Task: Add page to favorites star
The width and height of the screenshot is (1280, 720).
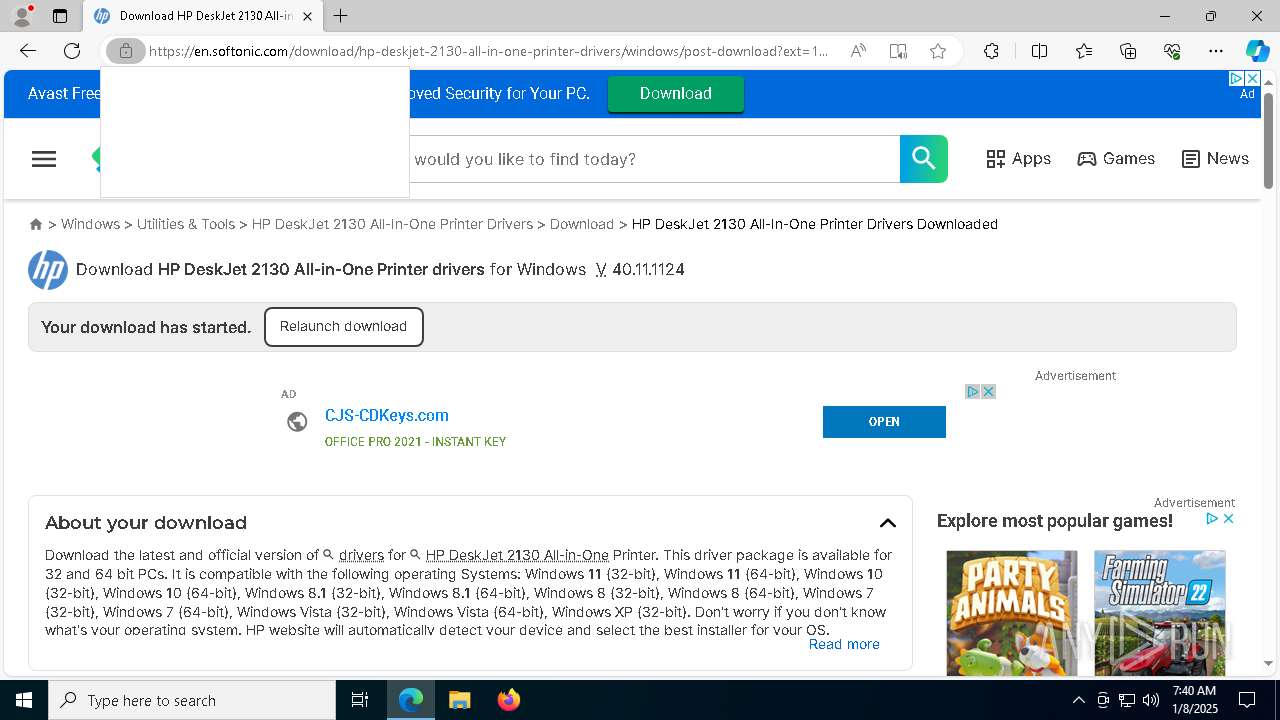Action: pos(938,51)
